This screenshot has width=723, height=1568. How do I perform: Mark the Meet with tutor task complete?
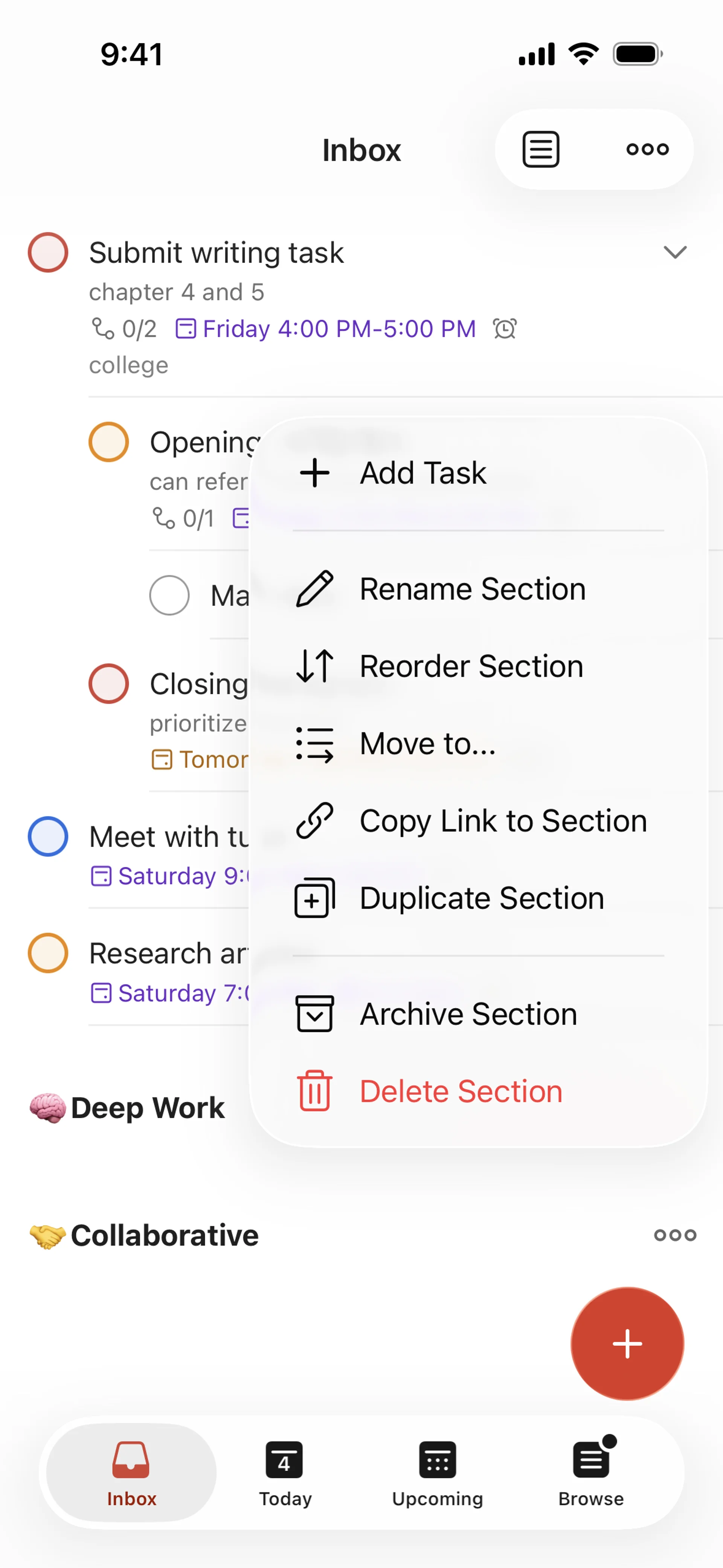pos(48,836)
